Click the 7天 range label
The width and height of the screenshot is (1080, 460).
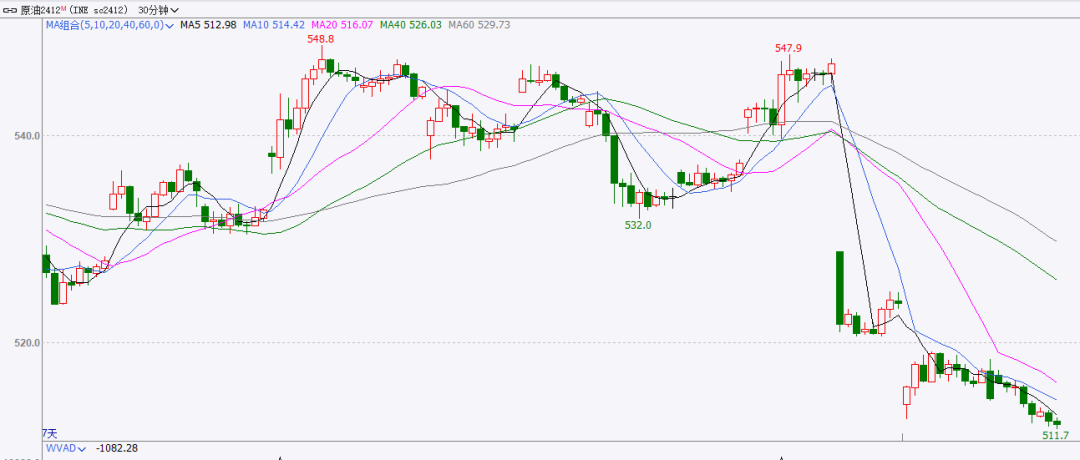[48, 433]
